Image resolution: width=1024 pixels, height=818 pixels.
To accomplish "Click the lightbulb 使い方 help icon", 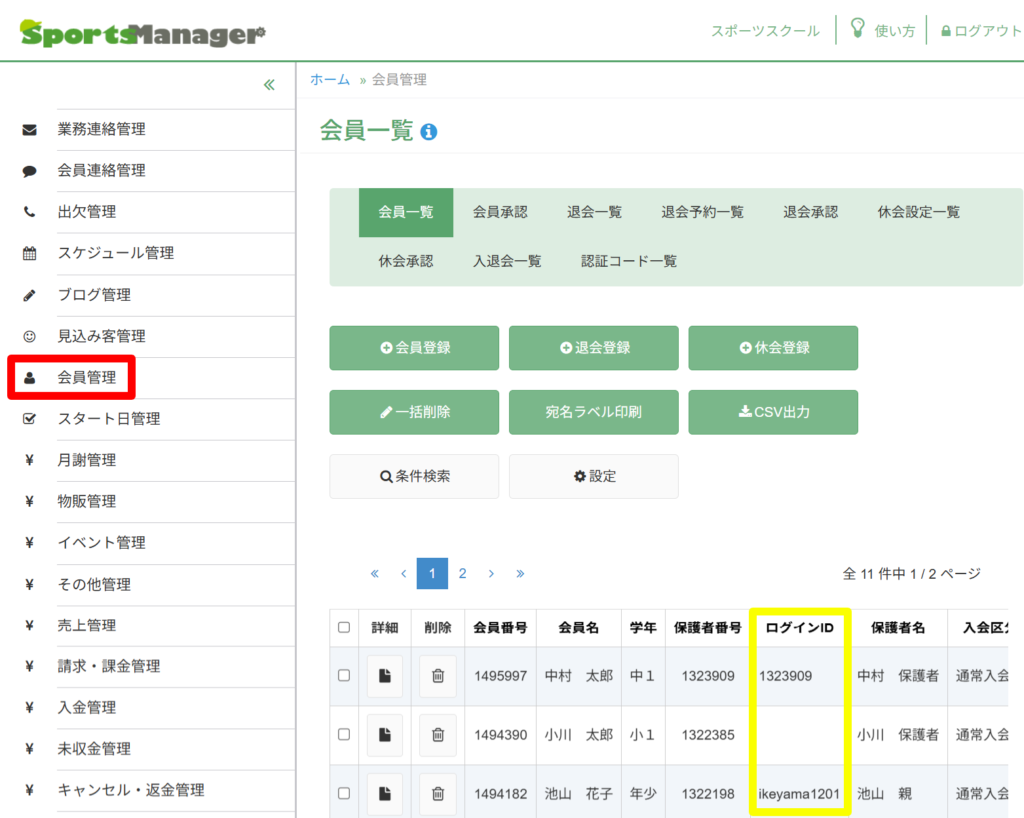I will click(x=857, y=29).
